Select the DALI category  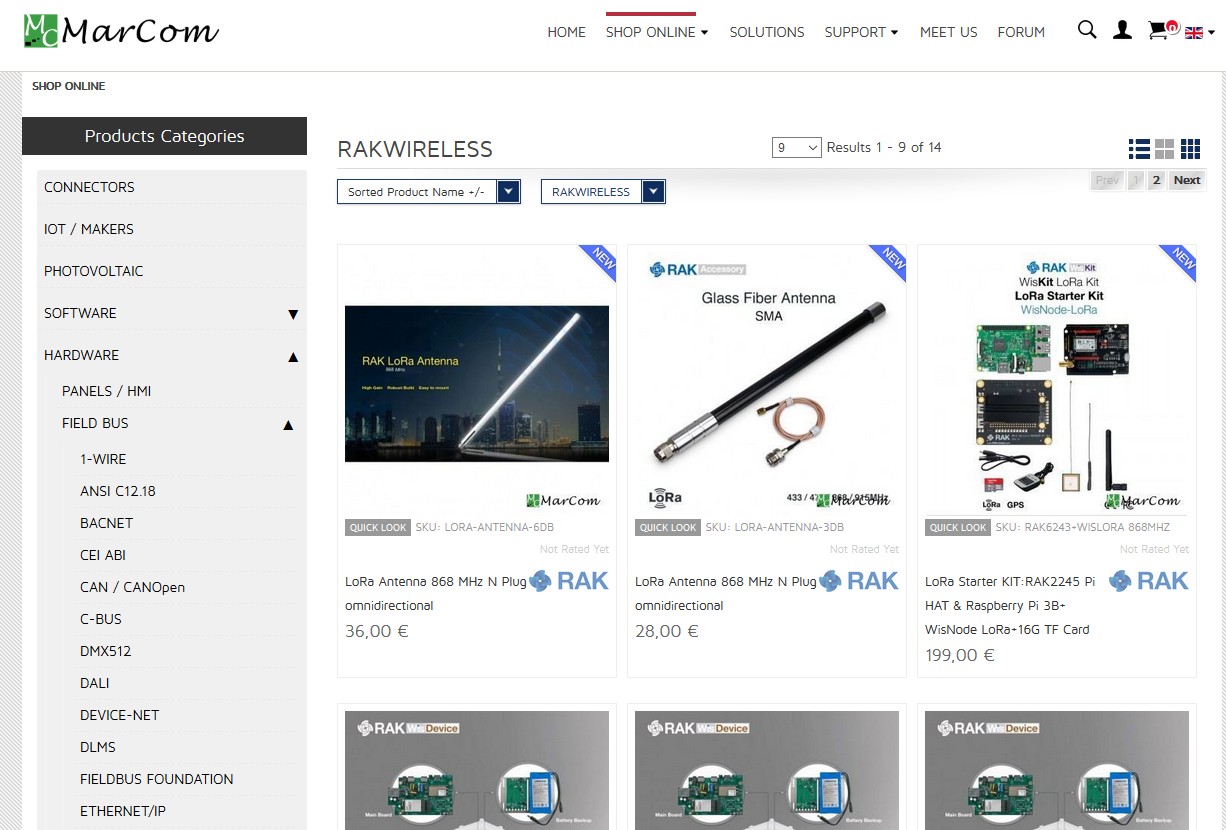click(95, 683)
